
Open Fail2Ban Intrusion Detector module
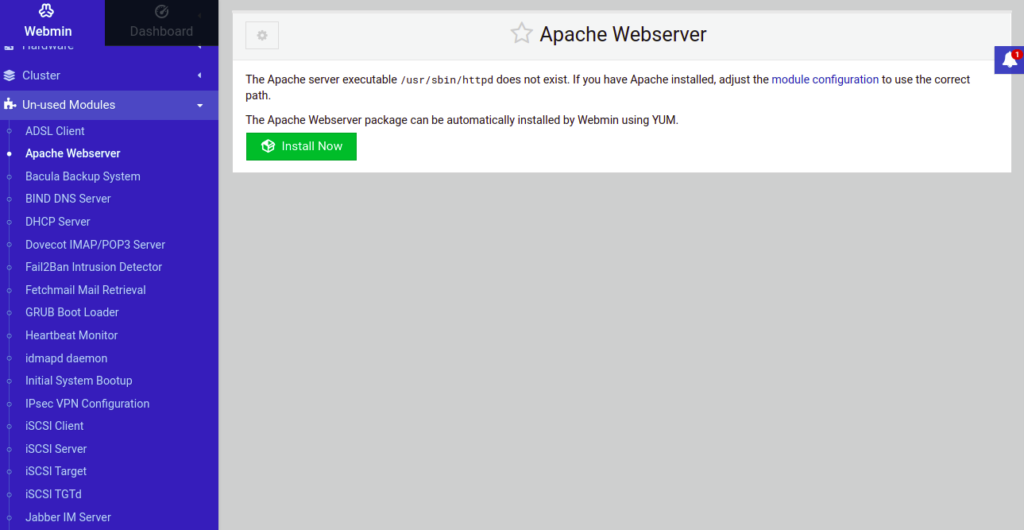93,267
